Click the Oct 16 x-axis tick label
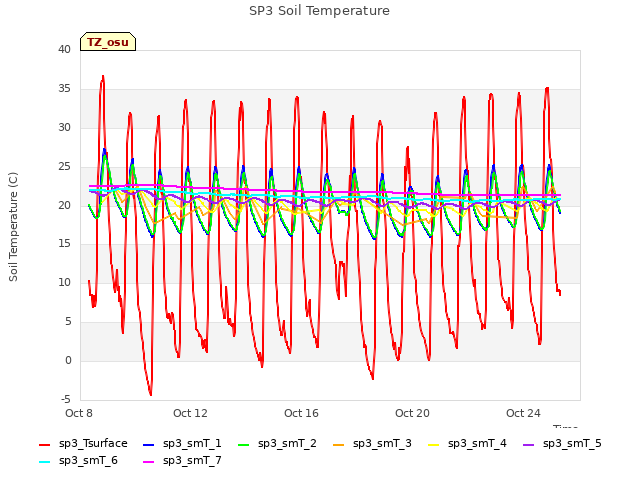 click(x=301, y=413)
